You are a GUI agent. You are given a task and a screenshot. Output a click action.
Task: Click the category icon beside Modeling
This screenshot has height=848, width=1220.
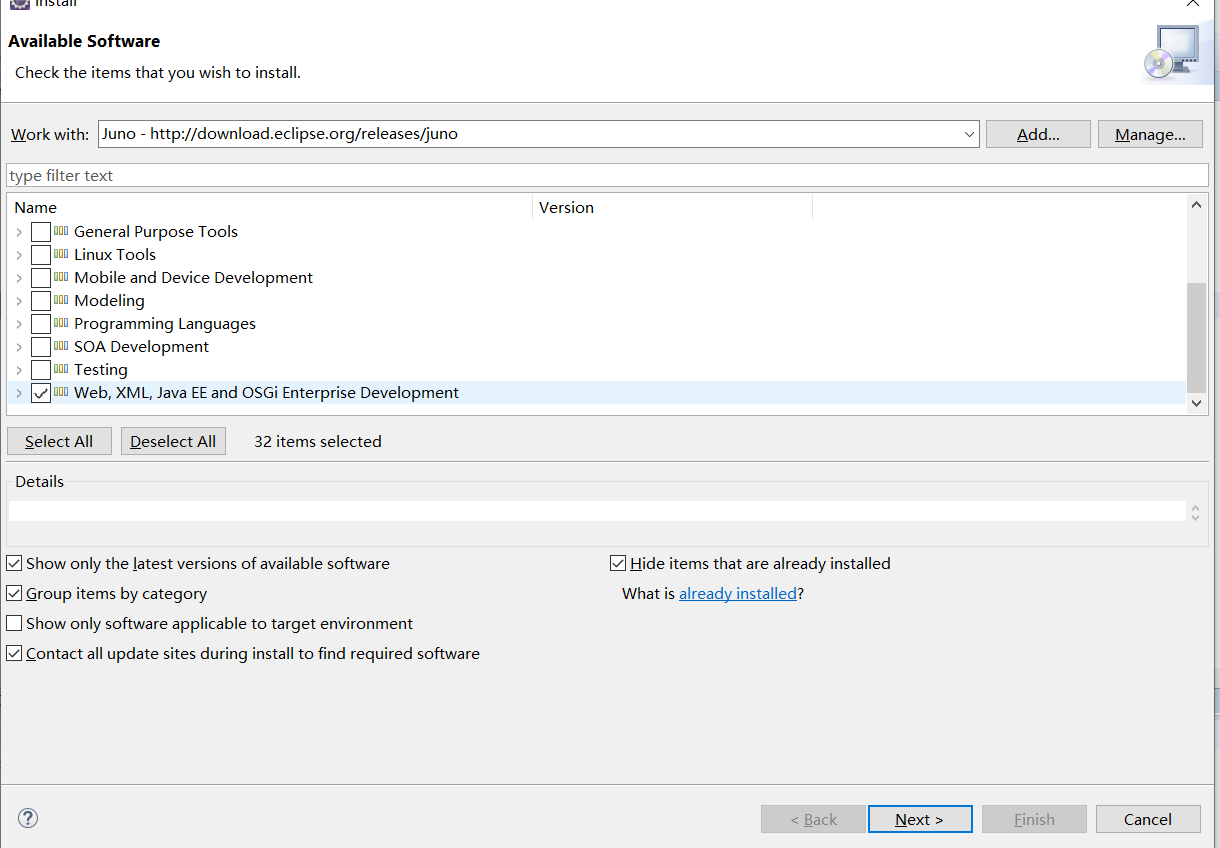click(59, 300)
